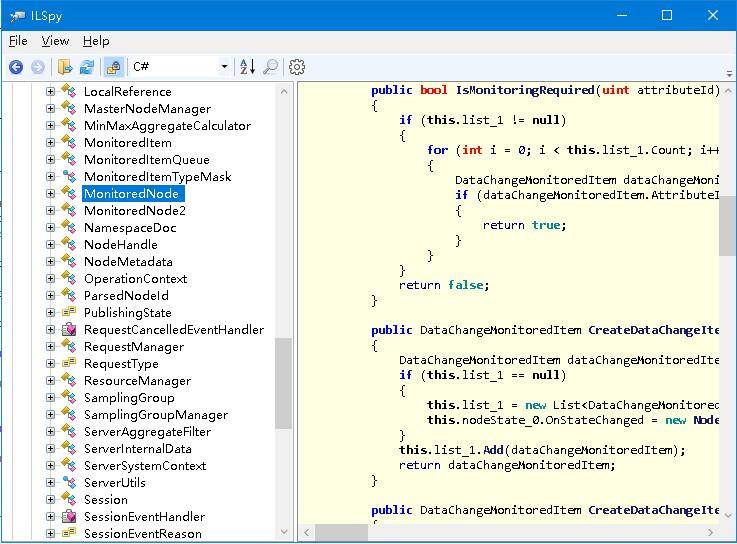Expand the MonitoredItem node
Image resolution: width=737 pixels, height=544 pixels.
coord(50,142)
